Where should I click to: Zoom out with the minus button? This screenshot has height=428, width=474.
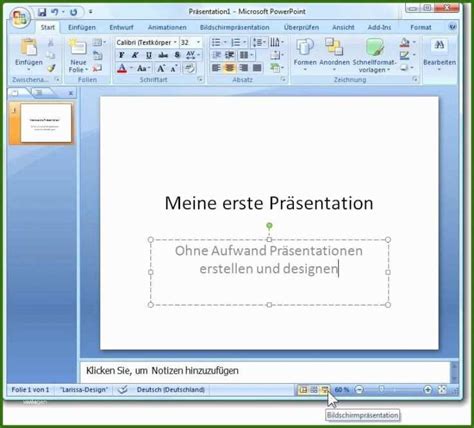(359, 389)
